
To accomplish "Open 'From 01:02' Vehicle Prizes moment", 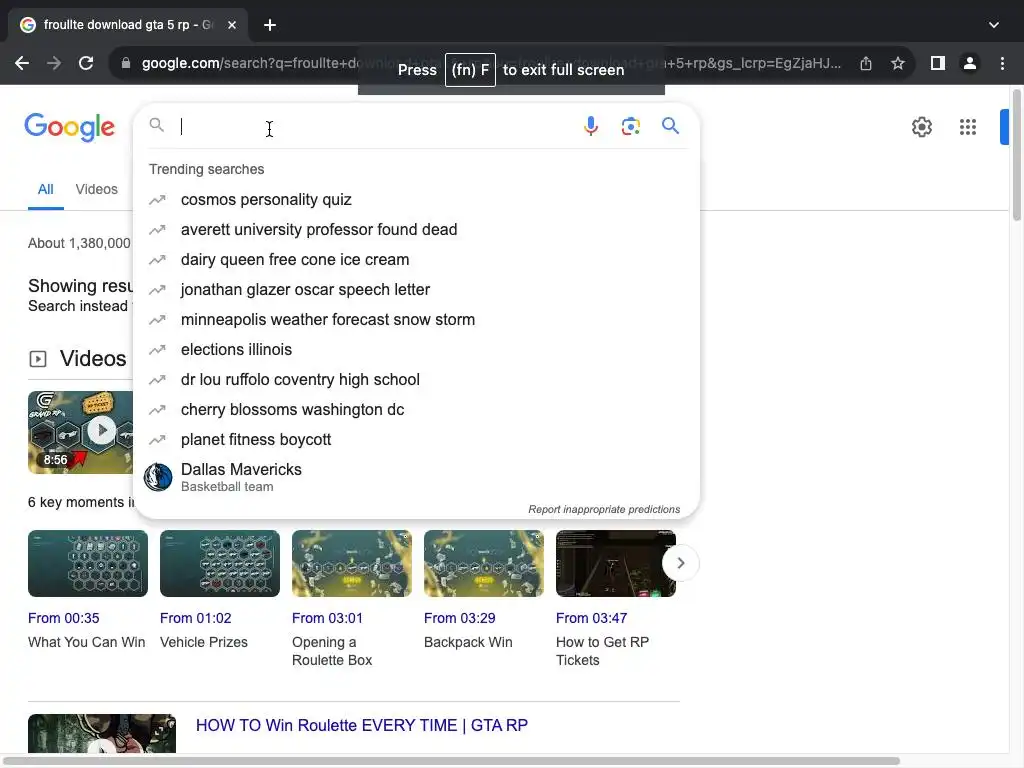I will click(195, 618).
